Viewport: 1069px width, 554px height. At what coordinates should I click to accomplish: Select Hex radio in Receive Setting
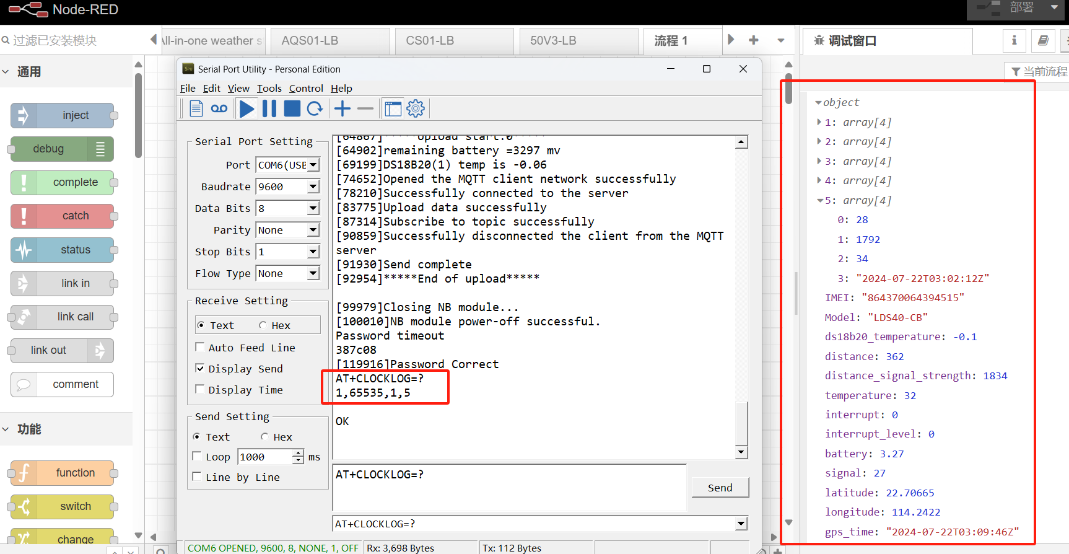point(262,325)
